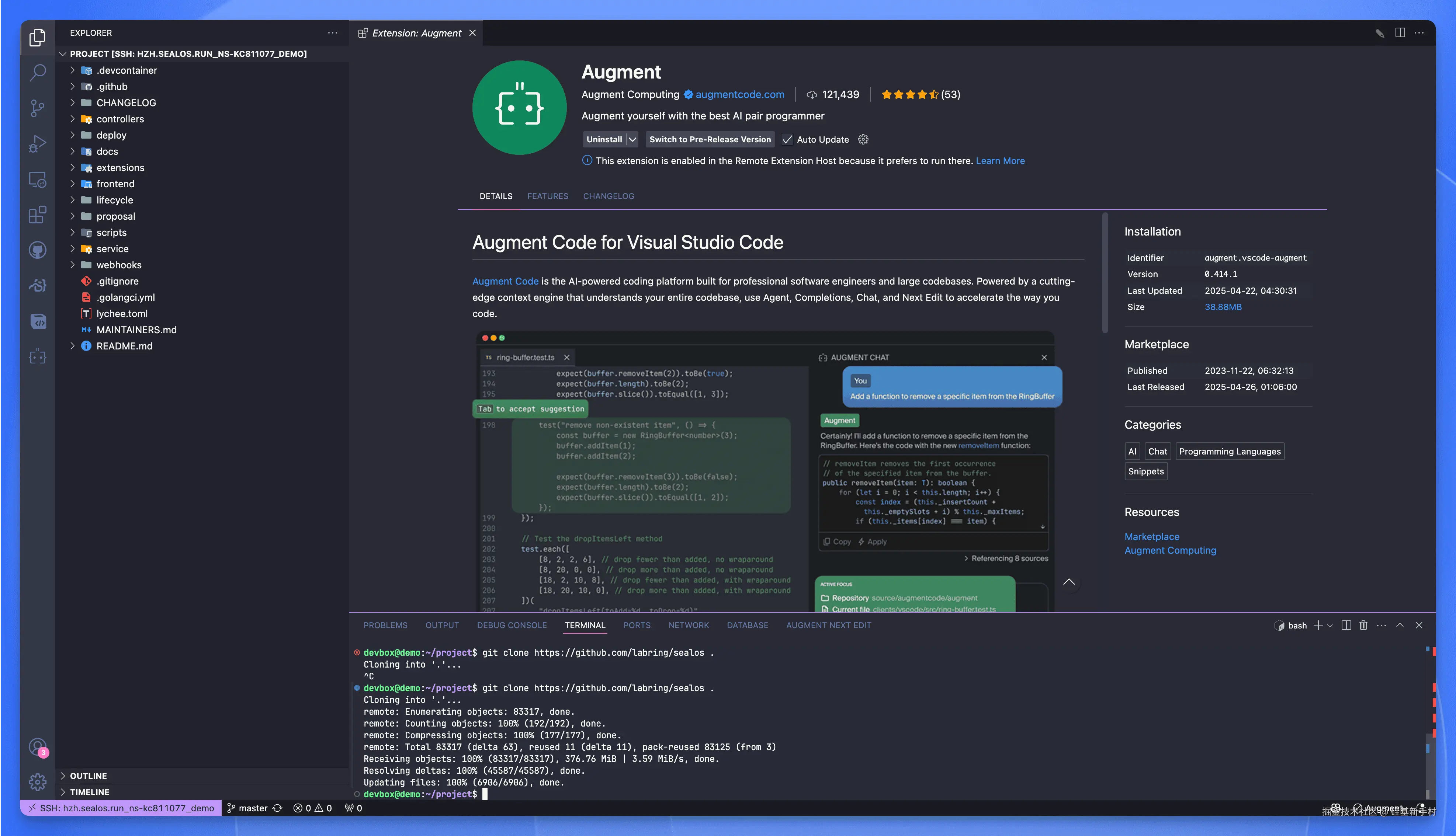Image resolution: width=1456 pixels, height=836 pixels.
Task: Open GitHub view in activity bar
Action: tap(37, 250)
